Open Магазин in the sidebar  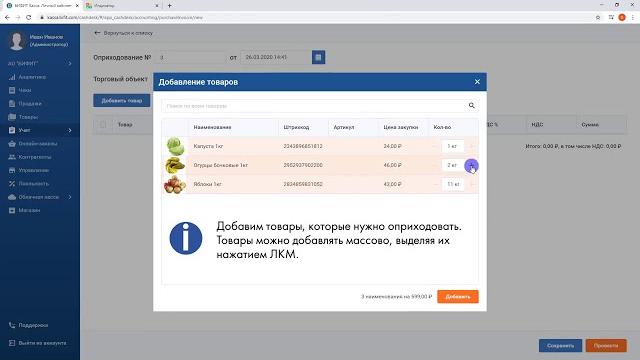pos(29,210)
